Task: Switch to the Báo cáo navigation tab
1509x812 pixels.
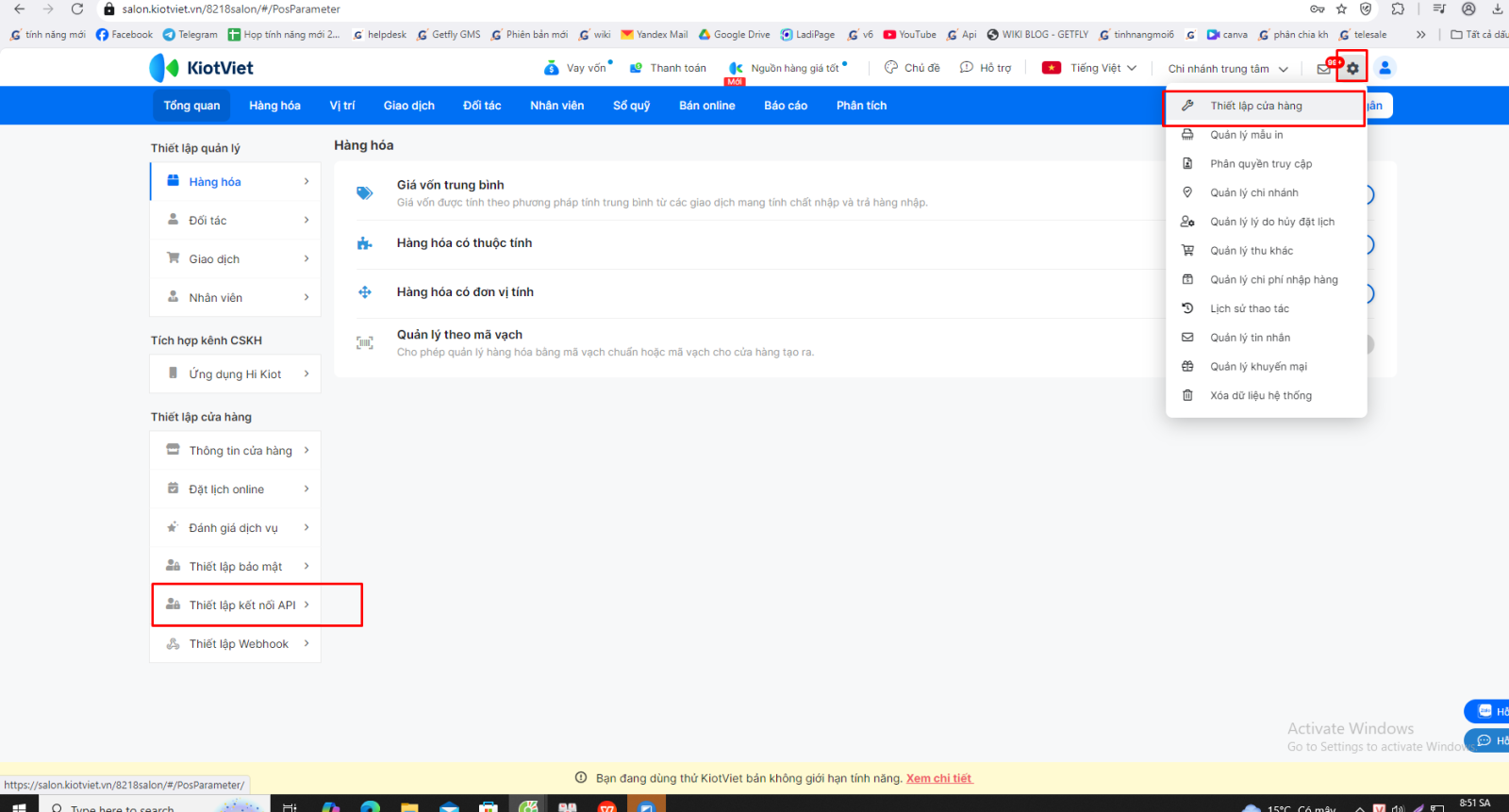Action: [785, 106]
